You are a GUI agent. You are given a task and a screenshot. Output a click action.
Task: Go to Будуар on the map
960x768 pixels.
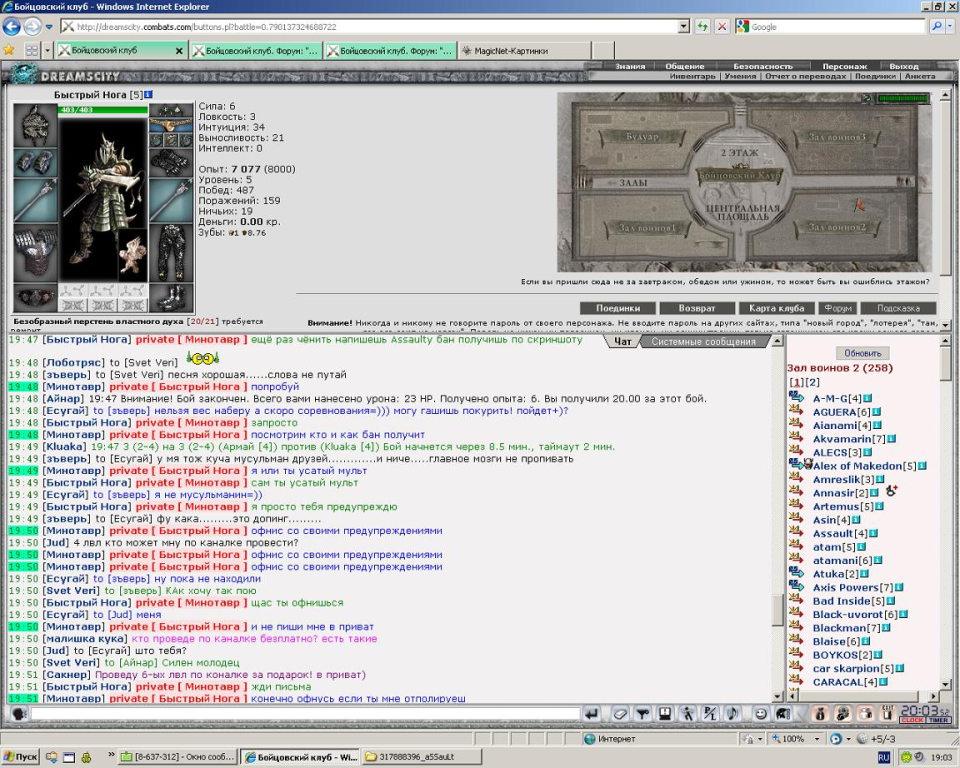tap(642, 137)
